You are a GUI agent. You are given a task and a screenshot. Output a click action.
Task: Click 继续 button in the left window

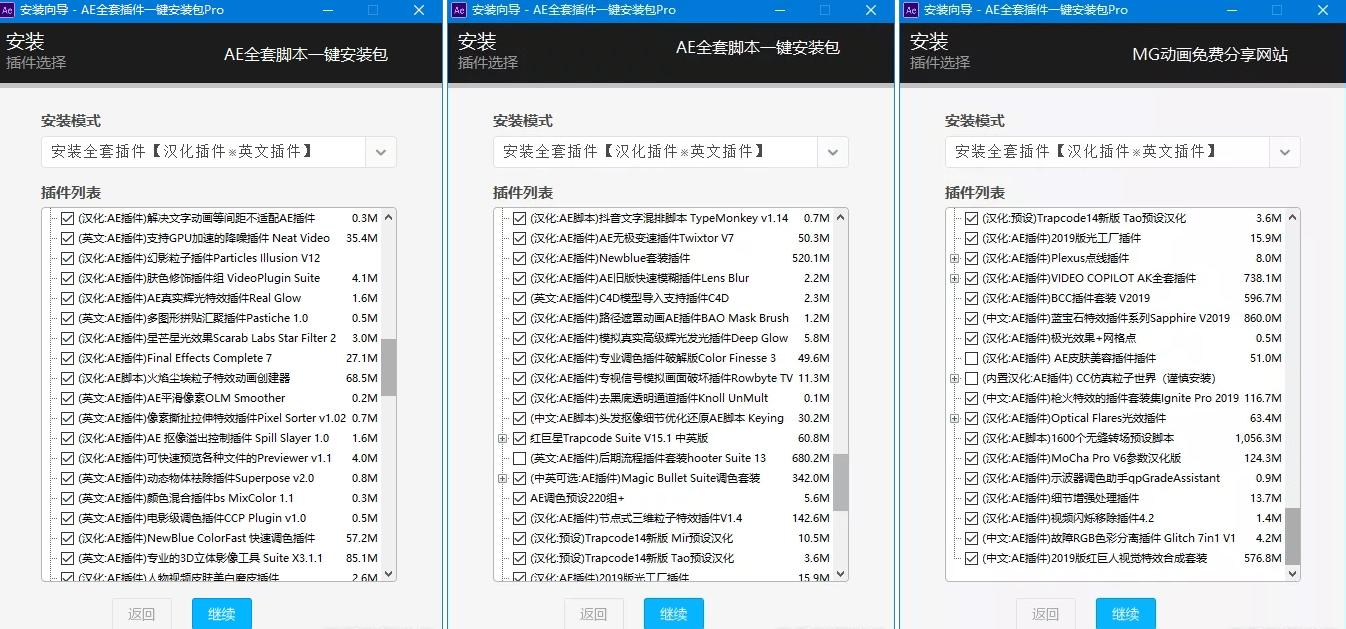(x=222, y=614)
